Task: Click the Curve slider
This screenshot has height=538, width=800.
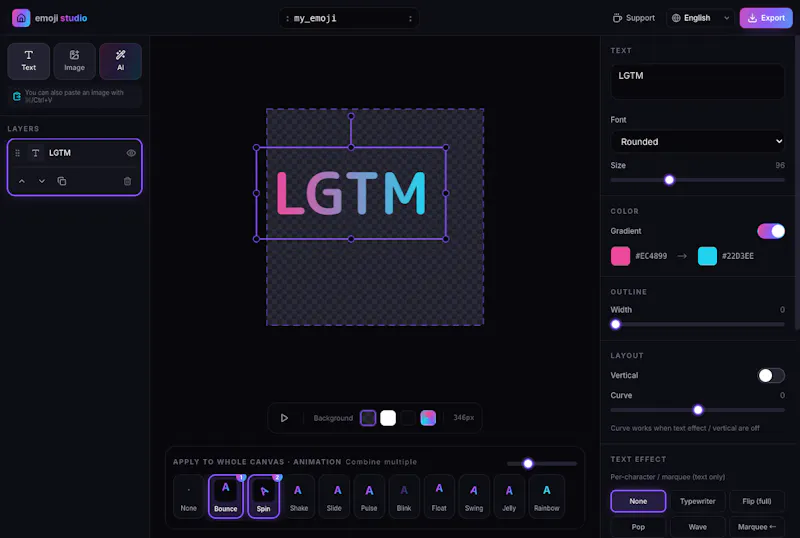Action: pyautogui.click(x=697, y=410)
